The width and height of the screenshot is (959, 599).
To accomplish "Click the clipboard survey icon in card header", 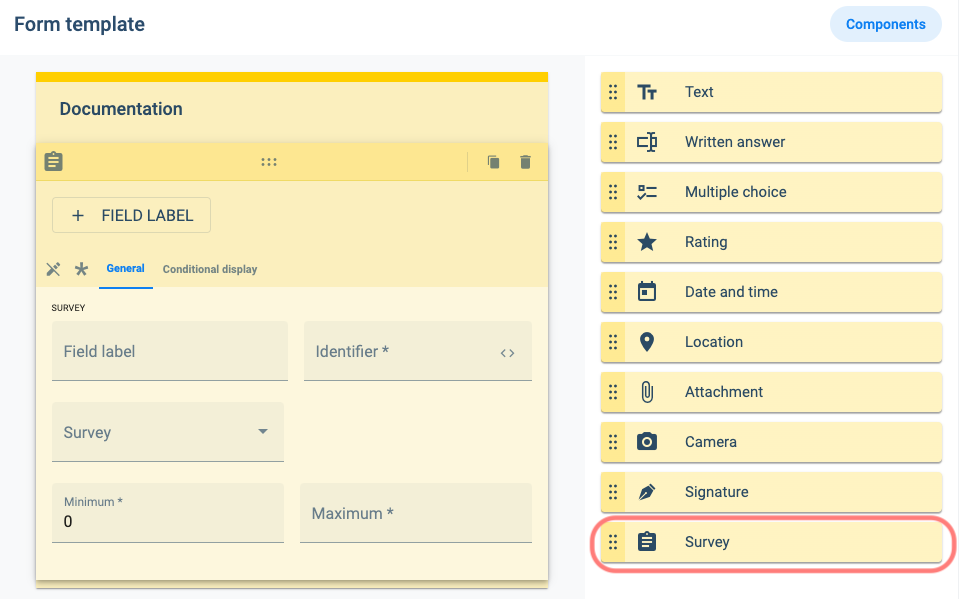I will [x=54, y=162].
